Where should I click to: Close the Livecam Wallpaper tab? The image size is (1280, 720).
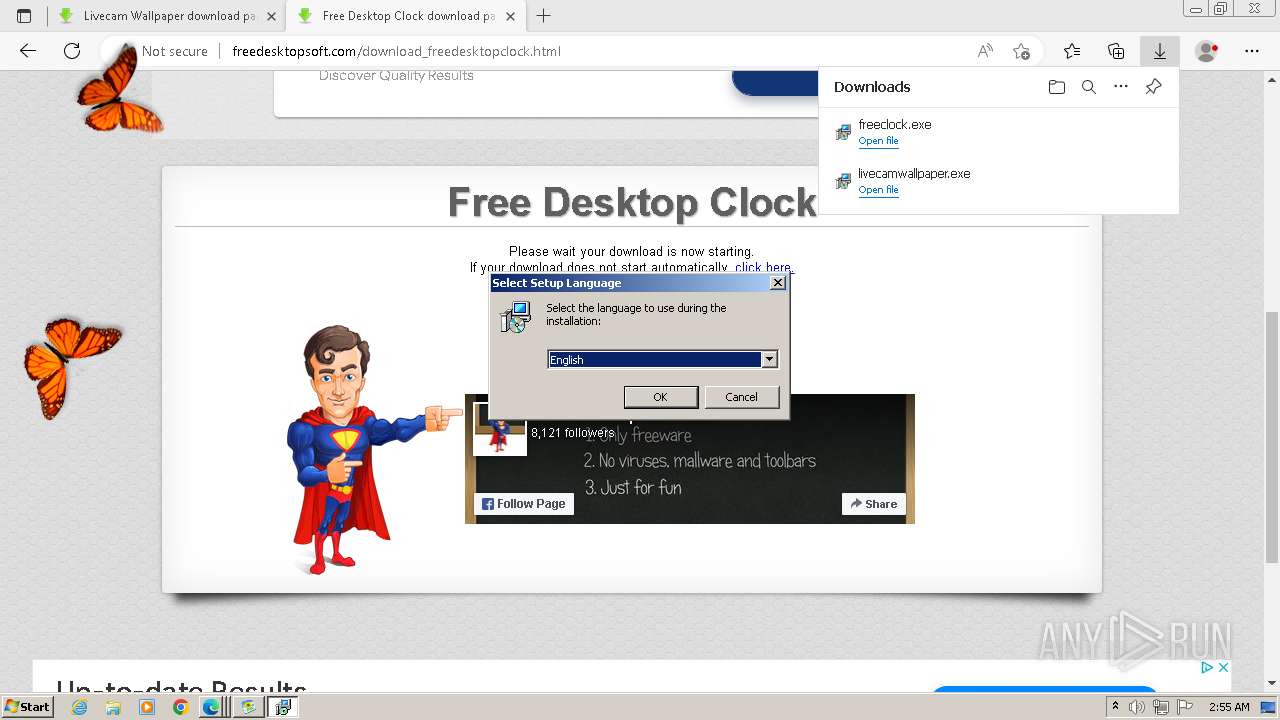(x=271, y=16)
